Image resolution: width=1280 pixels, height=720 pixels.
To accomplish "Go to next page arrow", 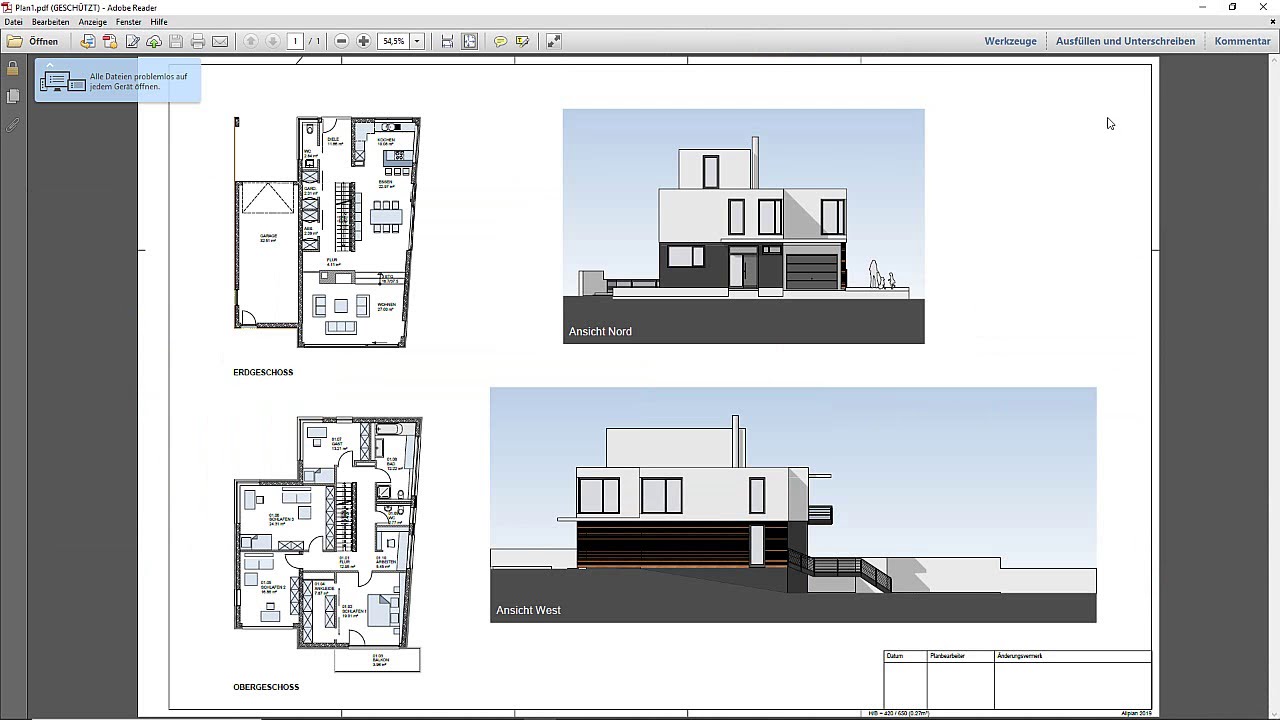I will 273,41.
